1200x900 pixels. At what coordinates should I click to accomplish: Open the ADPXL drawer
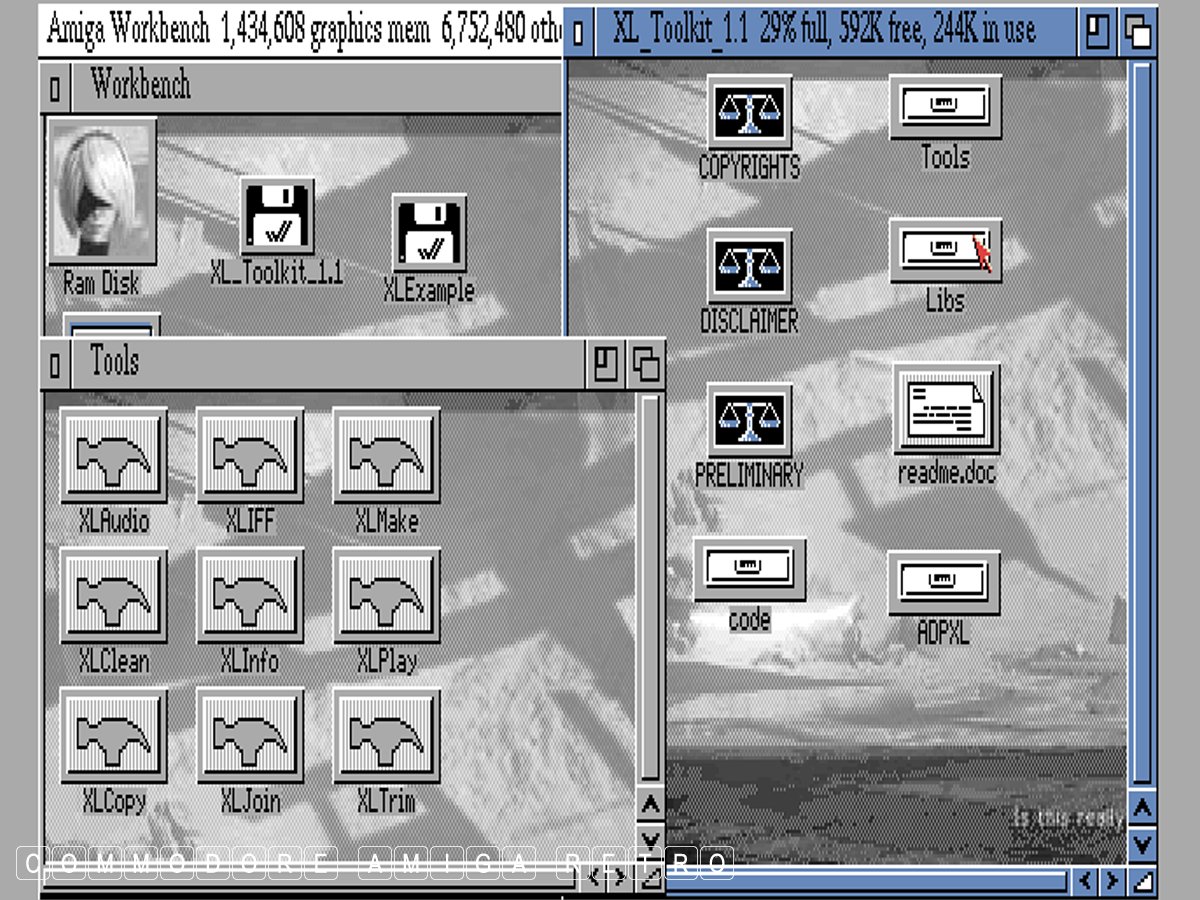click(943, 583)
